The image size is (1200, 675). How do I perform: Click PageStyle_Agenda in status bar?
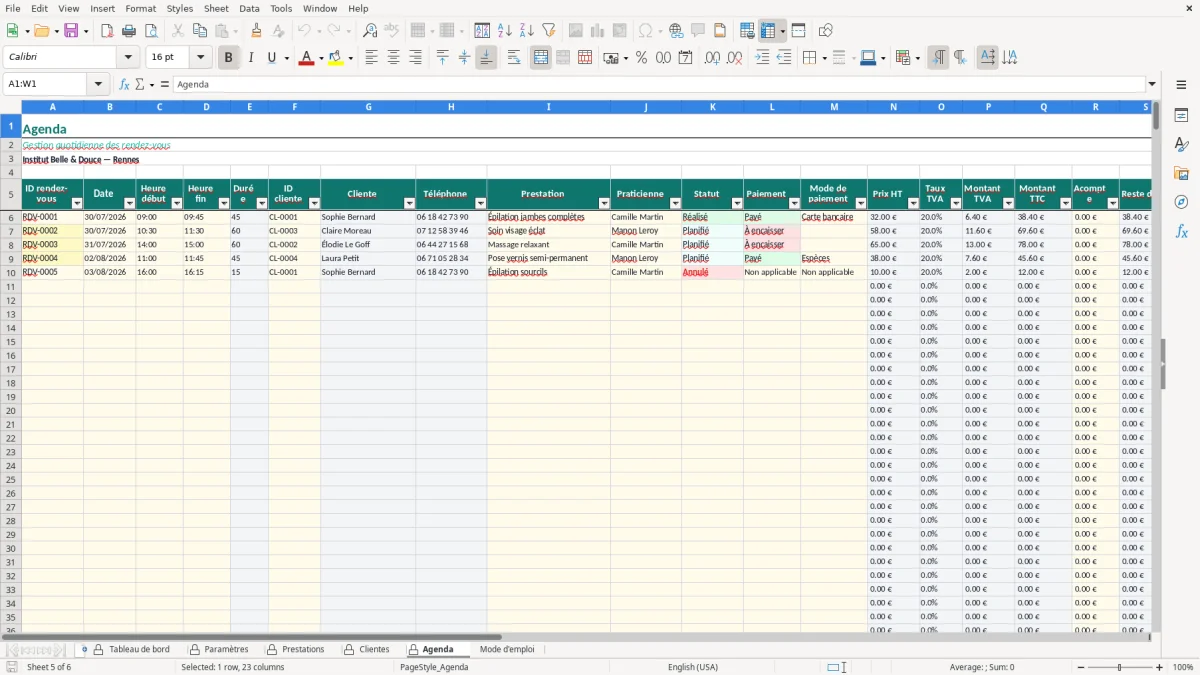tap(434, 667)
